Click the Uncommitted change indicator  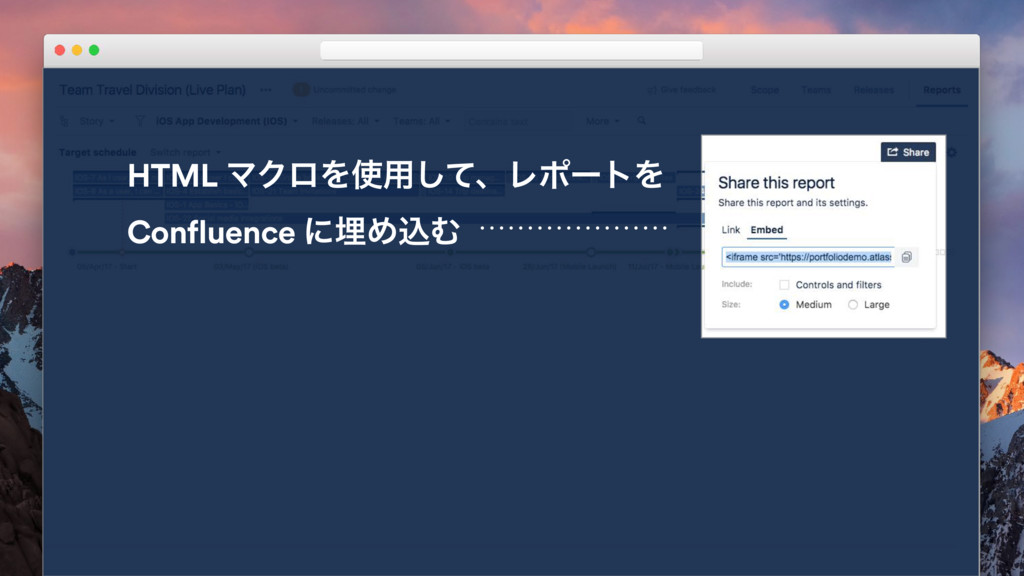345,90
